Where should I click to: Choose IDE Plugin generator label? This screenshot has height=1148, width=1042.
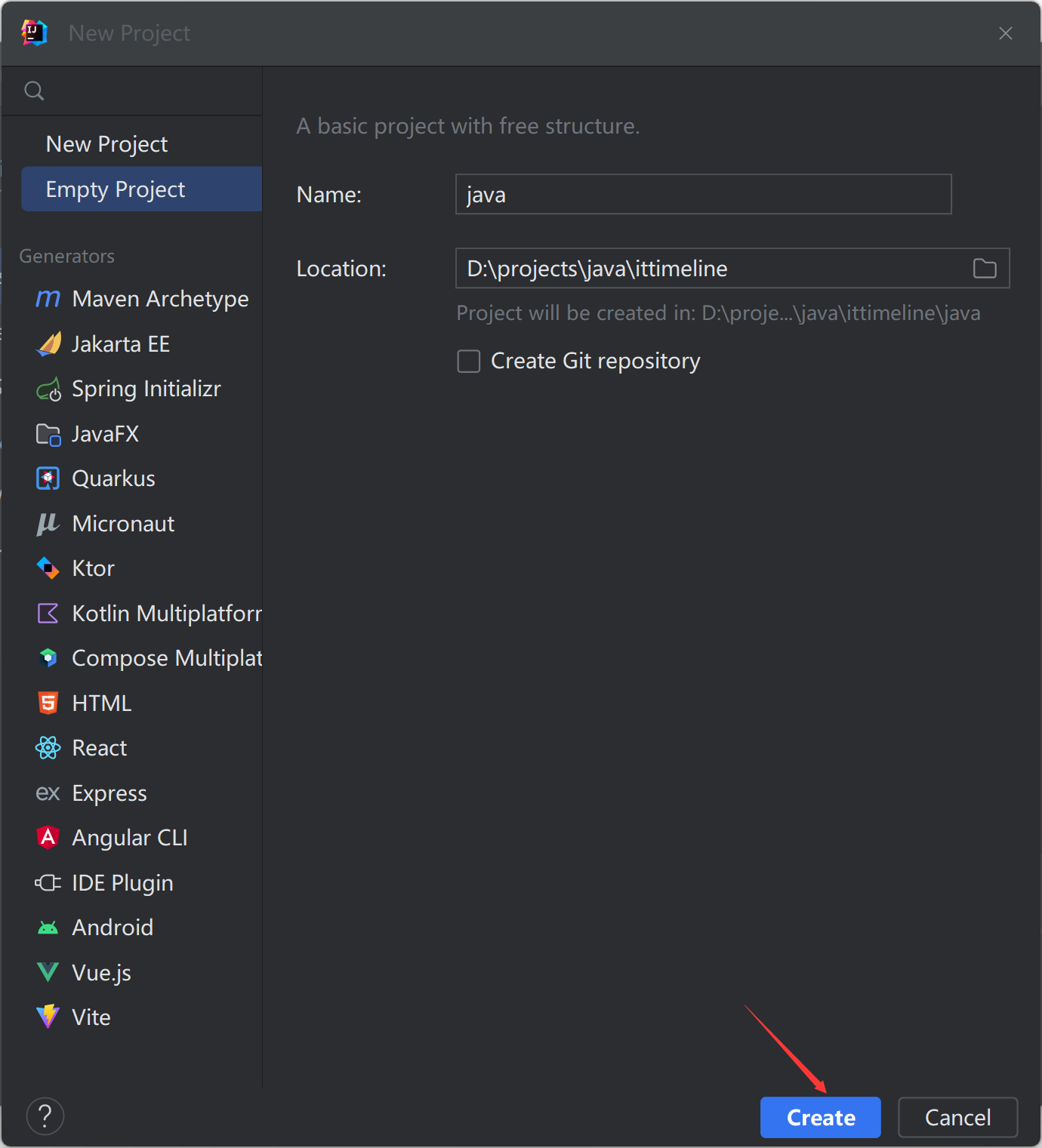coord(123,883)
